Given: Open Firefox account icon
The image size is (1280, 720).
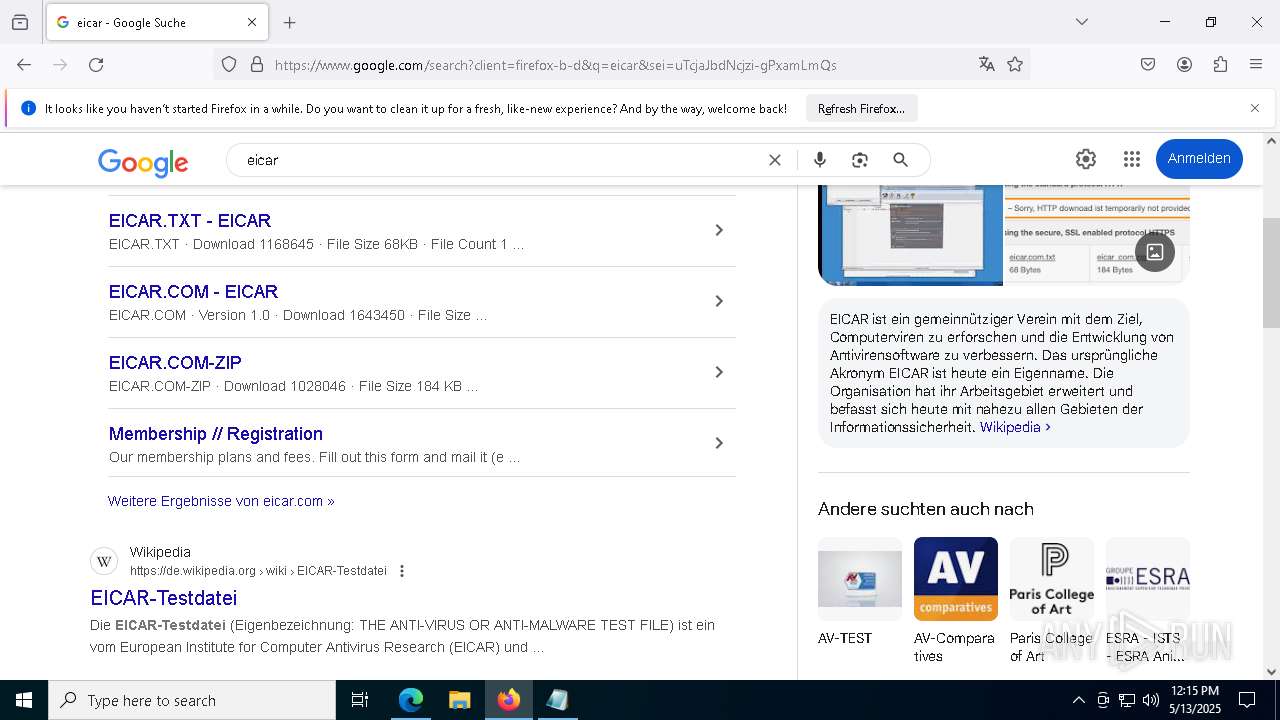Looking at the screenshot, I should (1184, 65).
